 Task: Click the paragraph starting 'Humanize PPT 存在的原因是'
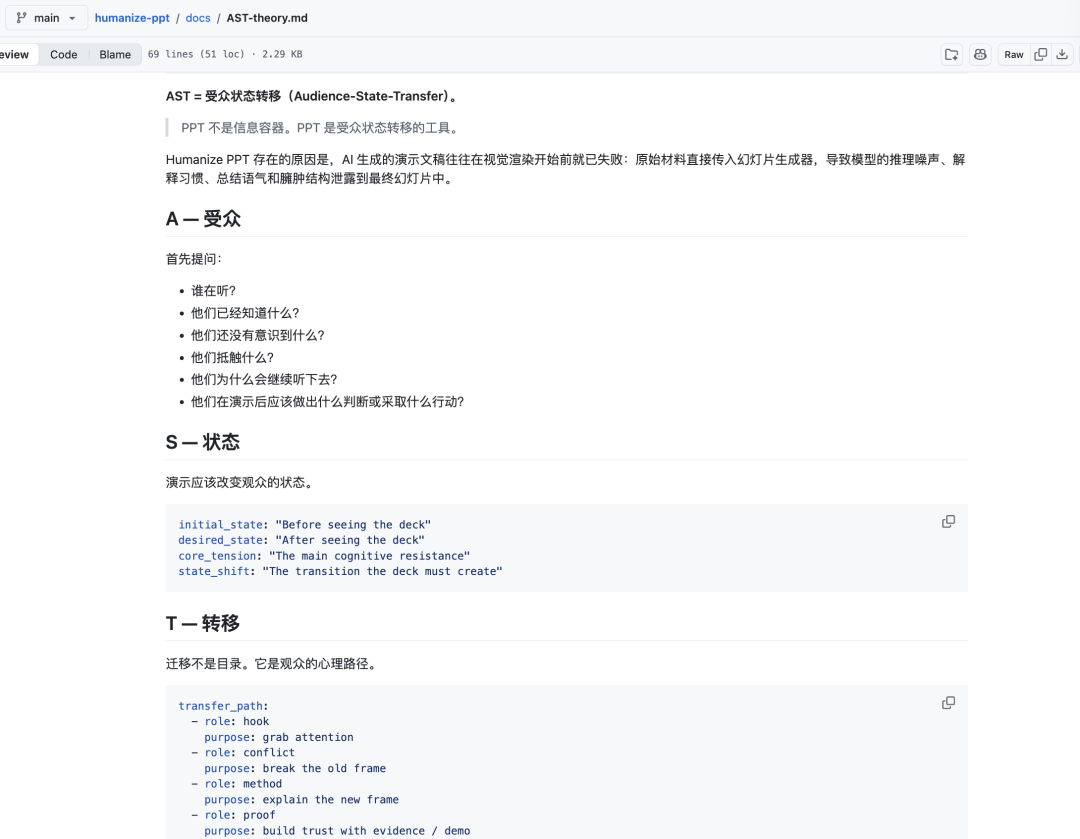[565, 169]
